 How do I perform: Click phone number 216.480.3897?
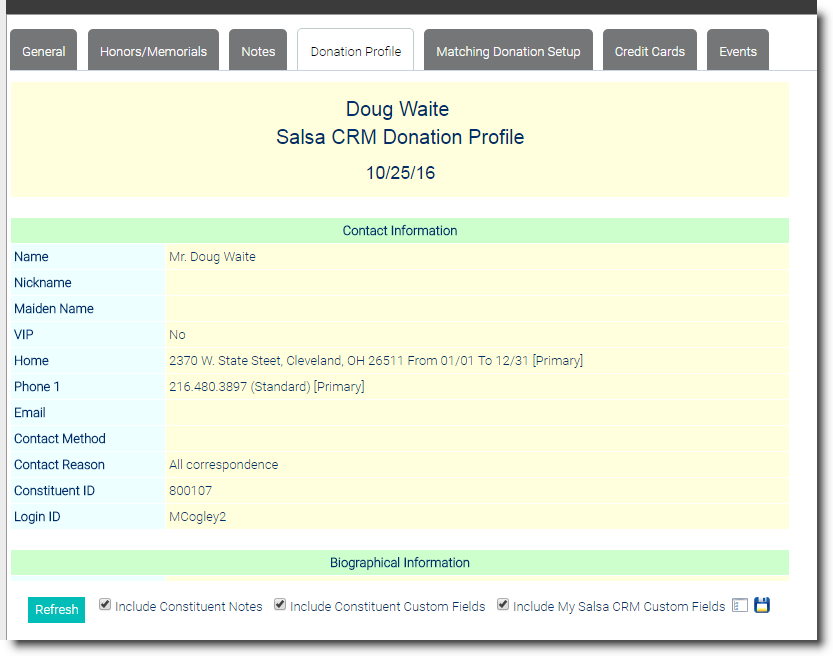(x=267, y=387)
